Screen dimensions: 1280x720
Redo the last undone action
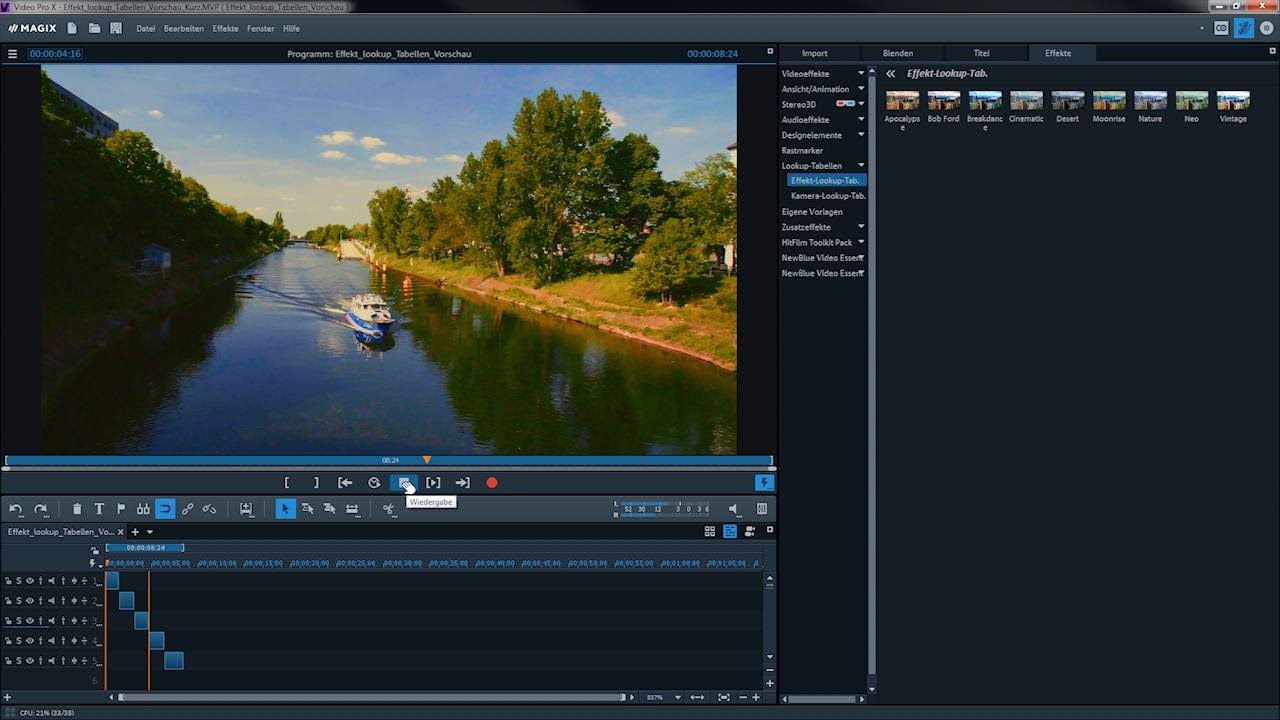[x=41, y=509]
